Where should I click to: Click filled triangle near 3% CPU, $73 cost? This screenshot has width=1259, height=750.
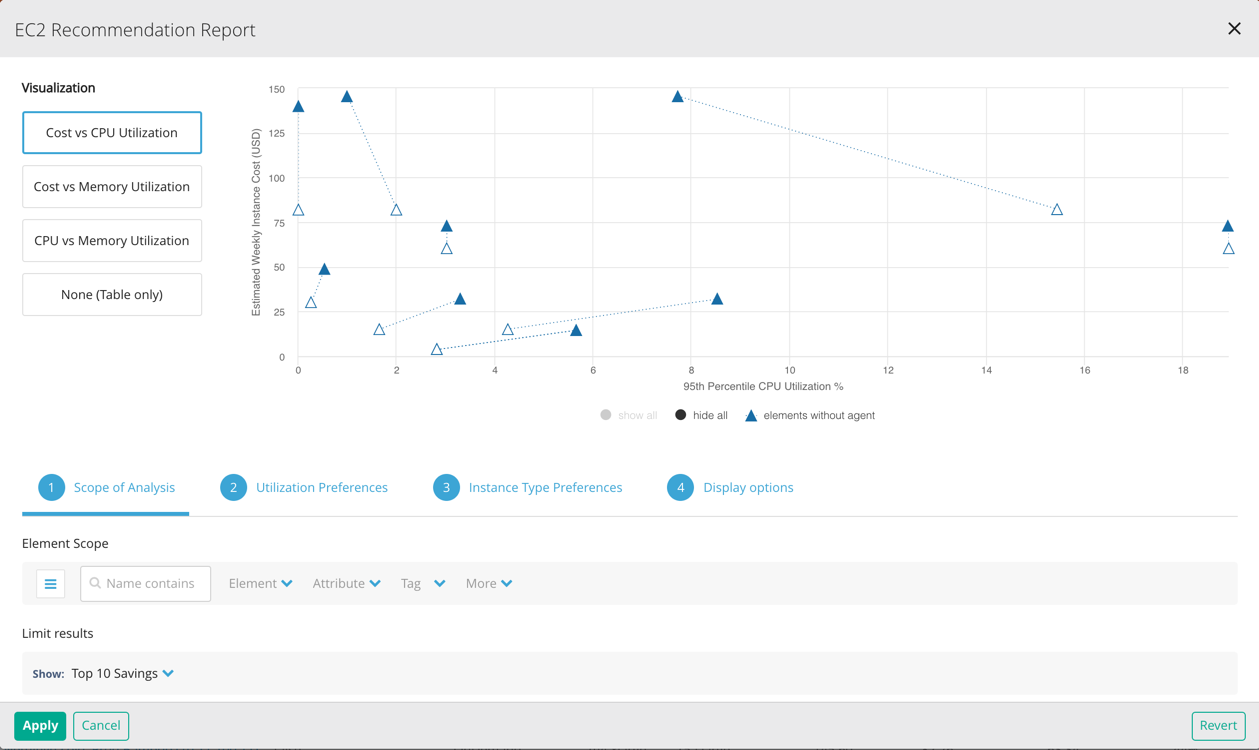point(447,226)
